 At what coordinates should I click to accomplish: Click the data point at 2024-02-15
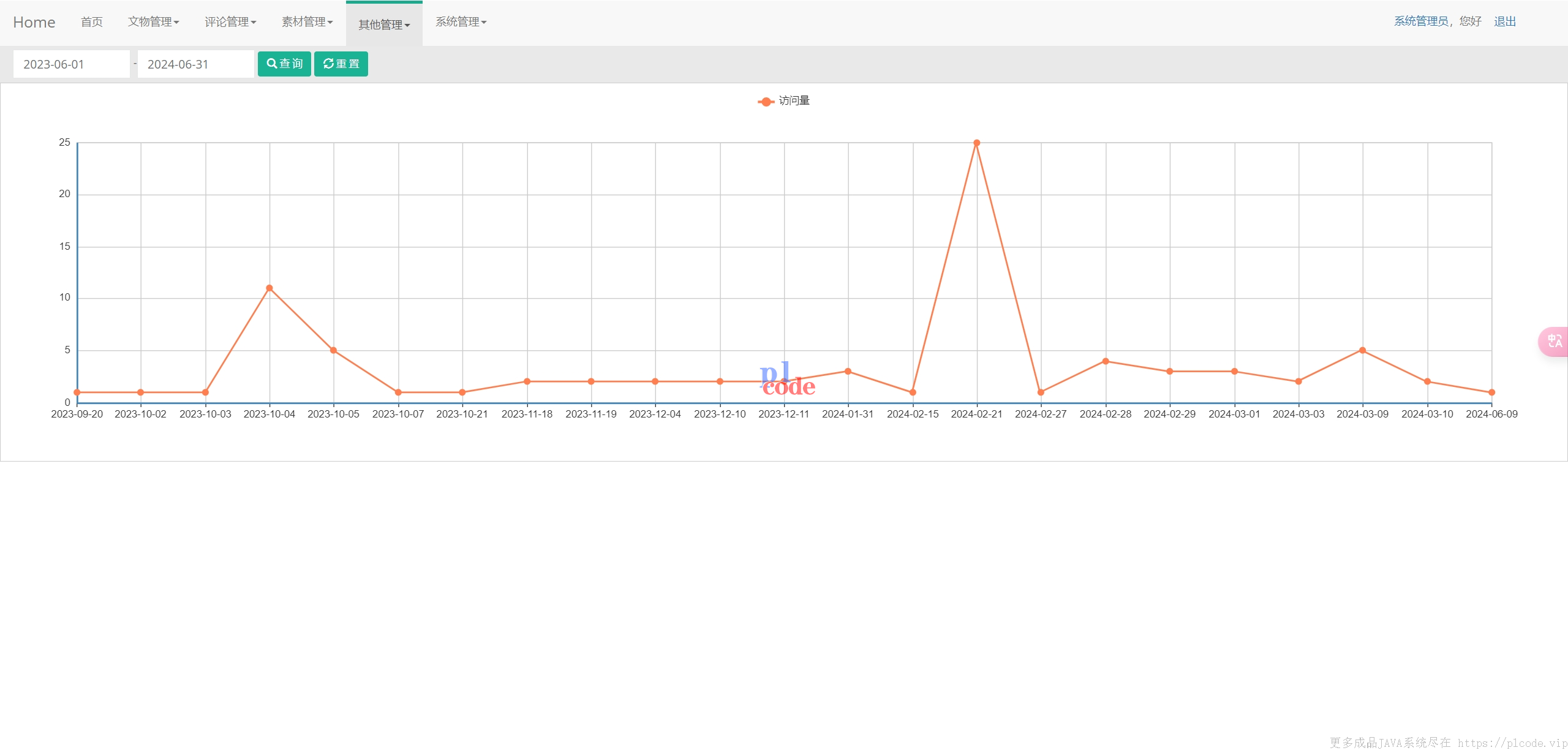coord(913,392)
